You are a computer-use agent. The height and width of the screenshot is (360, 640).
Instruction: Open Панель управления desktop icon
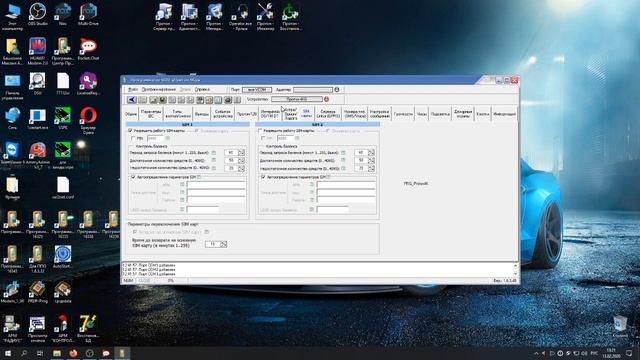[x=12, y=86]
